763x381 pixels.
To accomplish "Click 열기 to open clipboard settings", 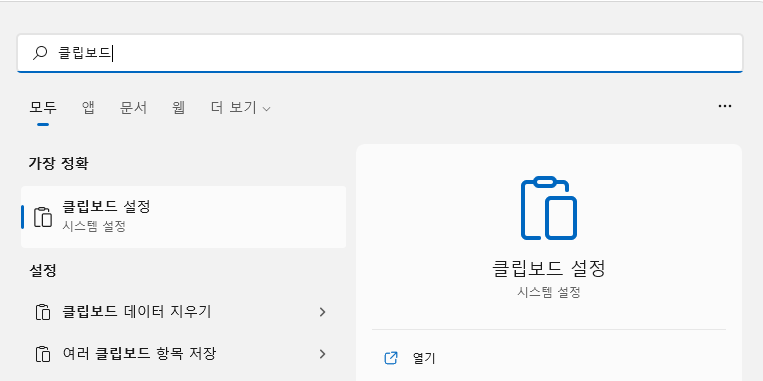I will (x=423, y=359).
